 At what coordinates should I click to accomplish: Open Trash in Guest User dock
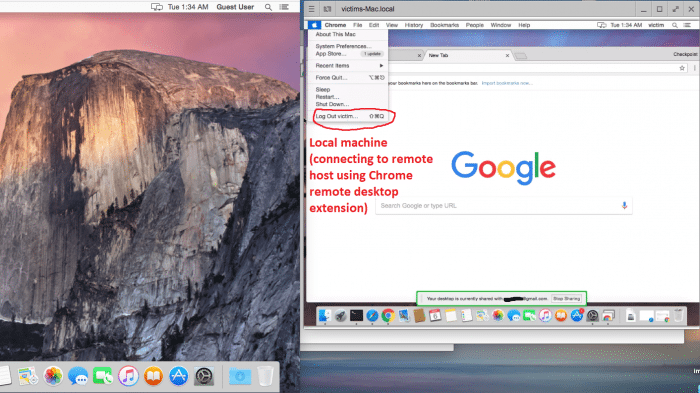[x=265, y=376]
